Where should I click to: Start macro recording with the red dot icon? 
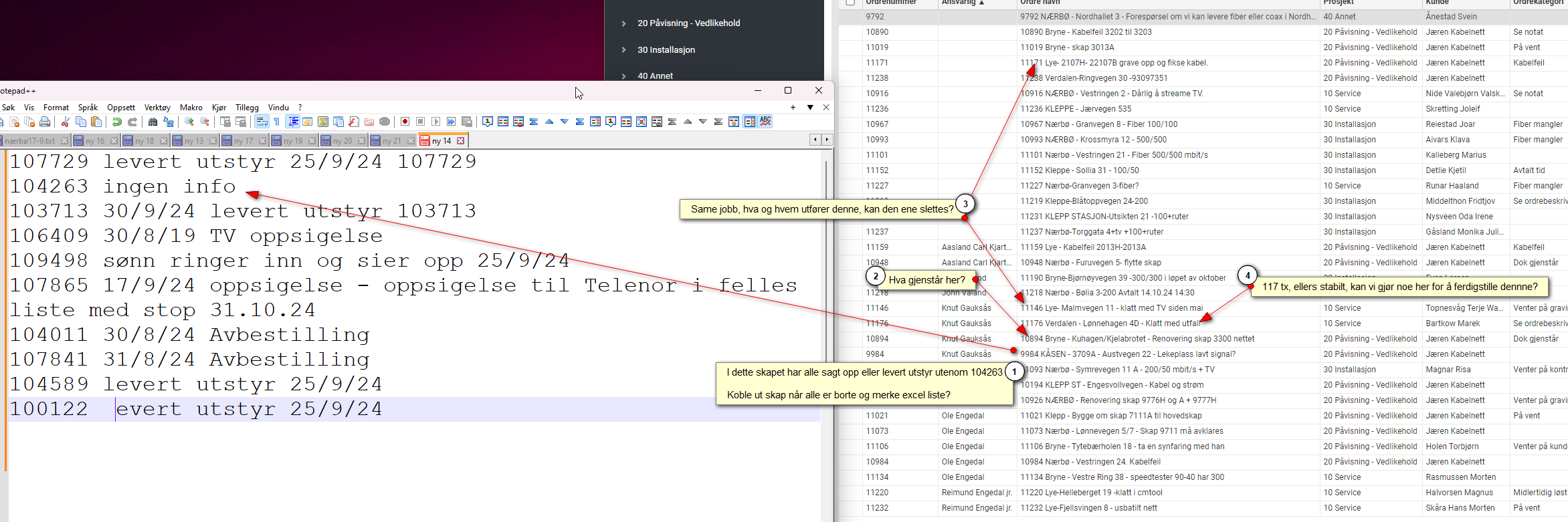click(405, 122)
